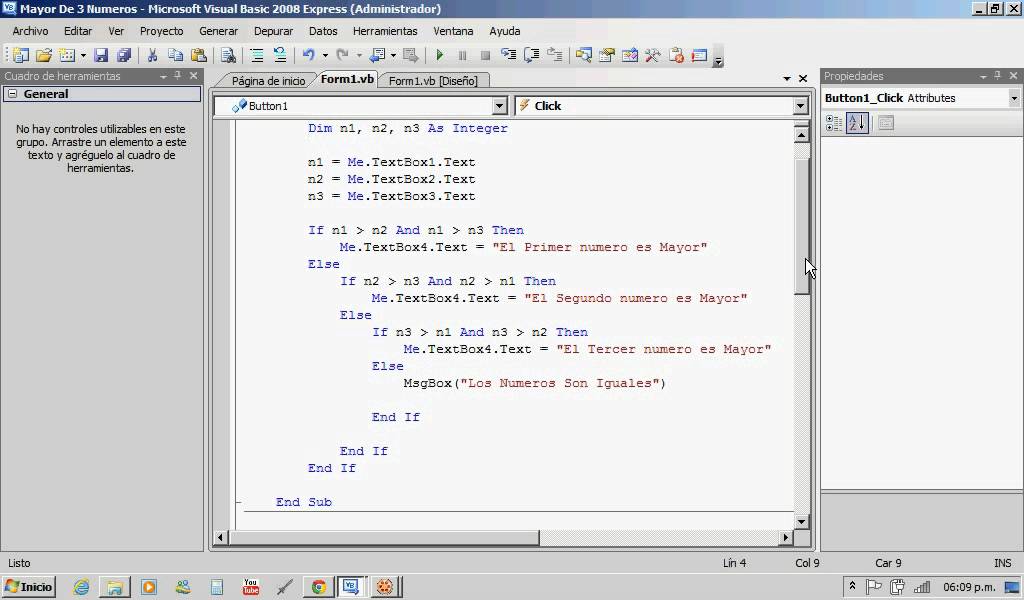
Task: Click the Undo arrow icon
Action: 308,55
